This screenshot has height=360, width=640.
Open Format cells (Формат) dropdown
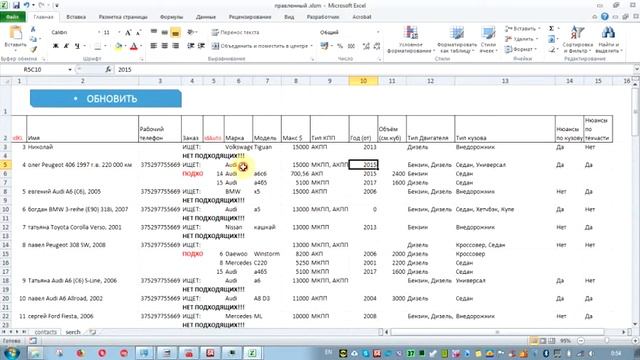pyautogui.click(x=520, y=49)
